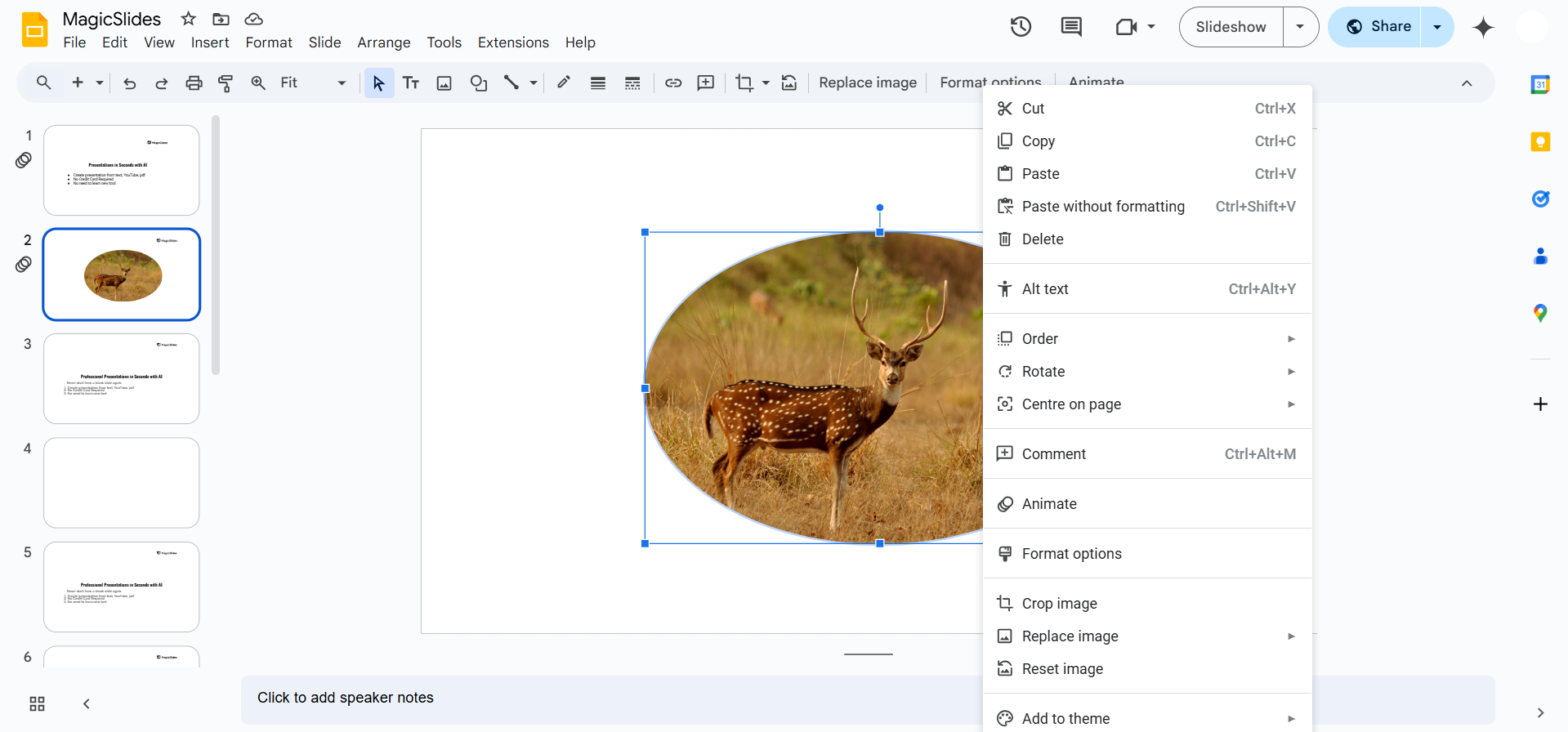This screenshot has height=732, width=1568.
Task: Star the MagicSlides presentation
Action: point(189,19)
